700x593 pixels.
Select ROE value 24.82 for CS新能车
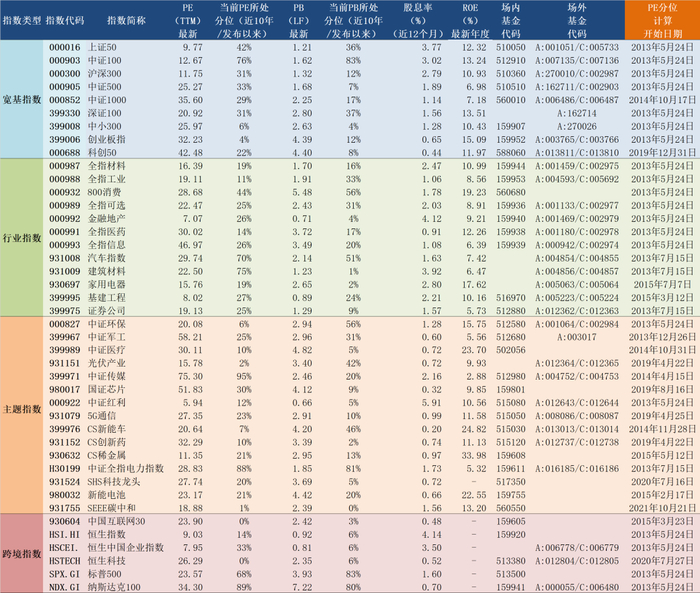pyautogui.click(x=474, y=429)
